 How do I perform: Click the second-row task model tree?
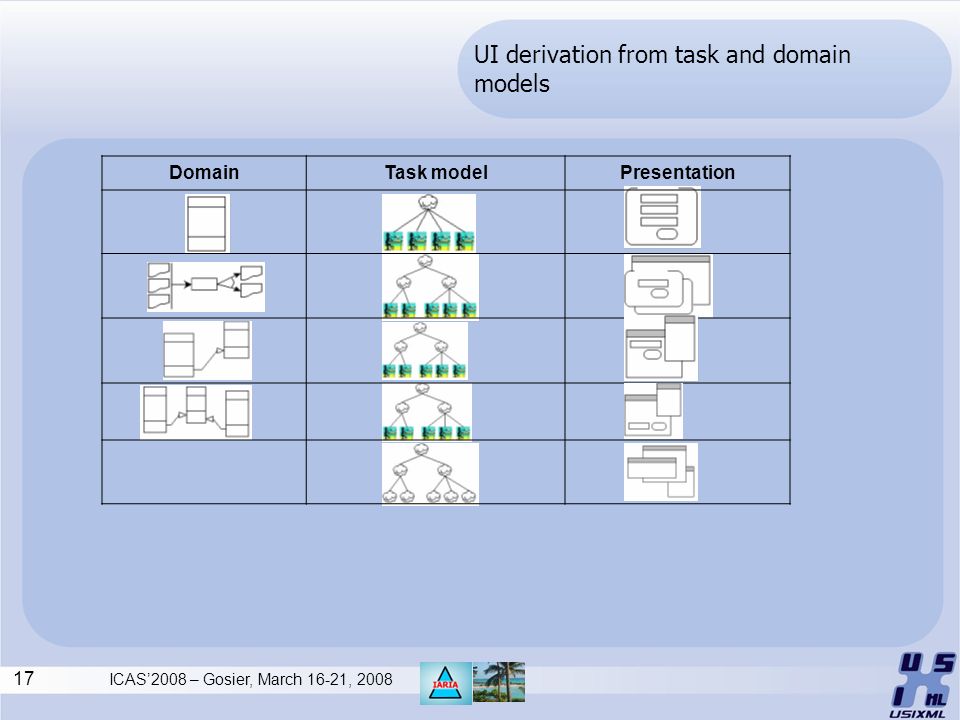[430, 287]
